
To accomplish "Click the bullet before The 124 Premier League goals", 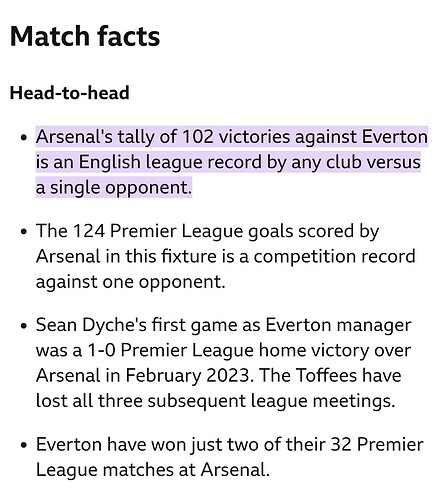I will point(23,231).
